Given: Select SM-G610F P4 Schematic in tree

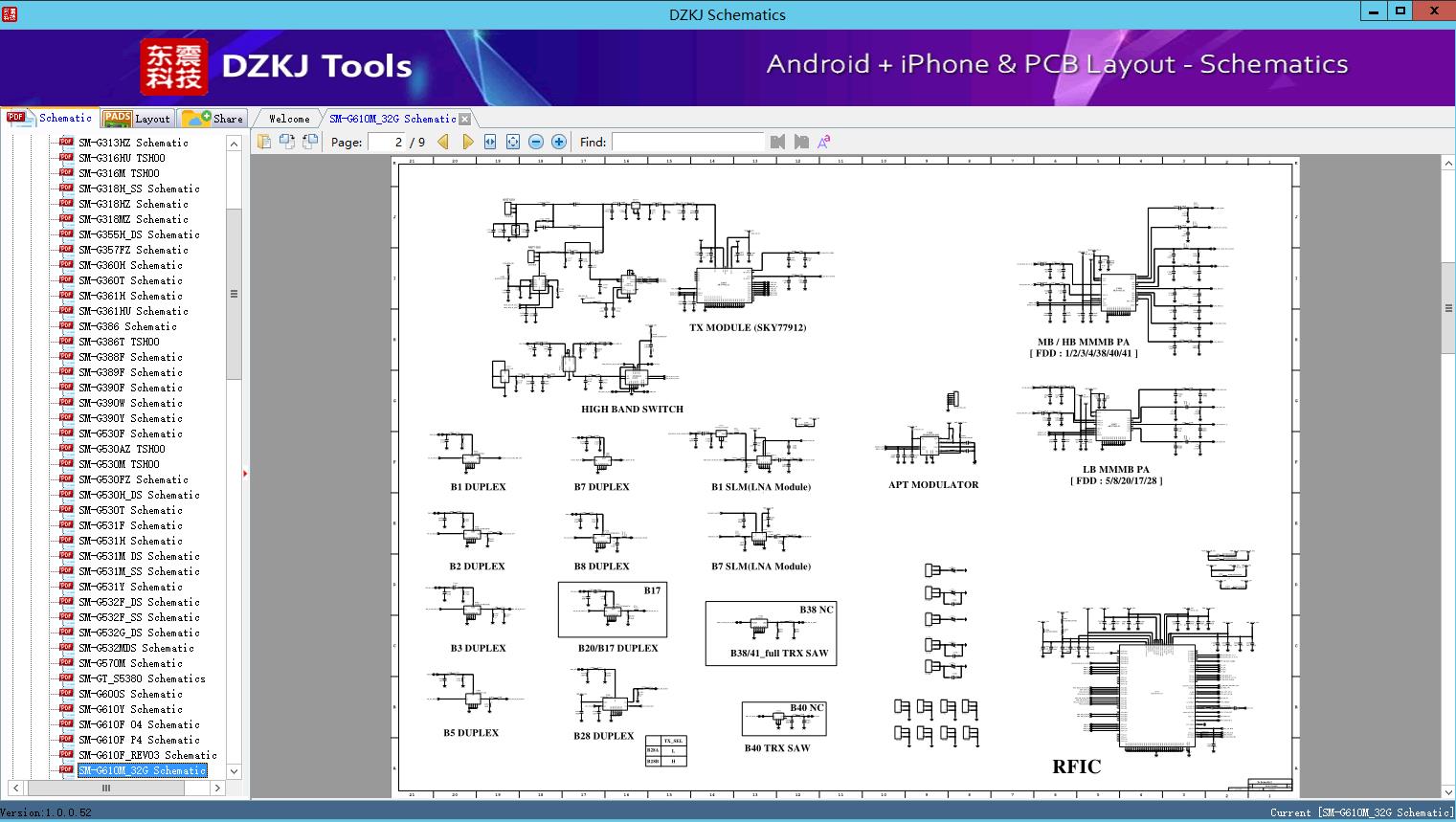Looking at the screenshot, I should [139, 740].
